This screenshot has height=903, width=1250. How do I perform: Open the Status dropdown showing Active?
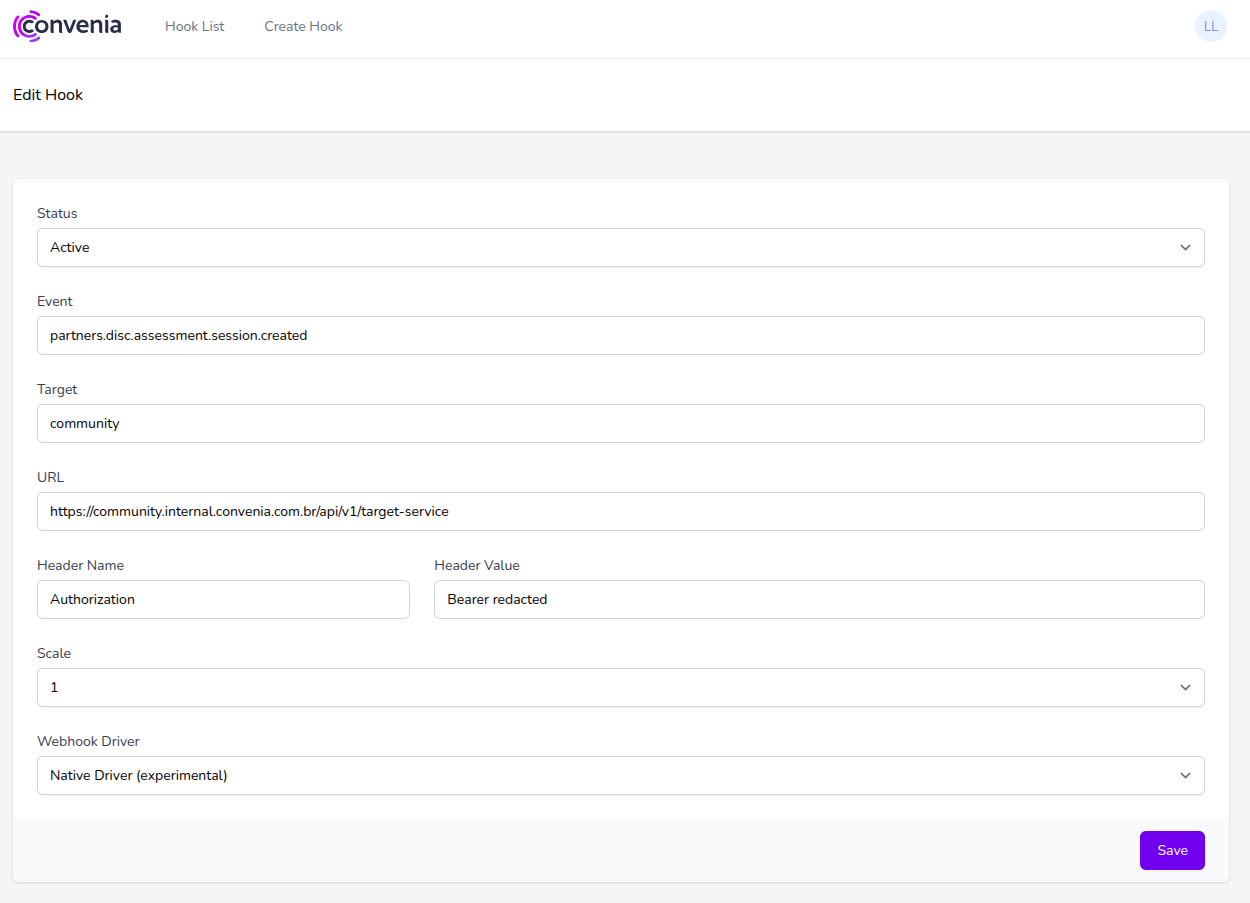[621, 247]
